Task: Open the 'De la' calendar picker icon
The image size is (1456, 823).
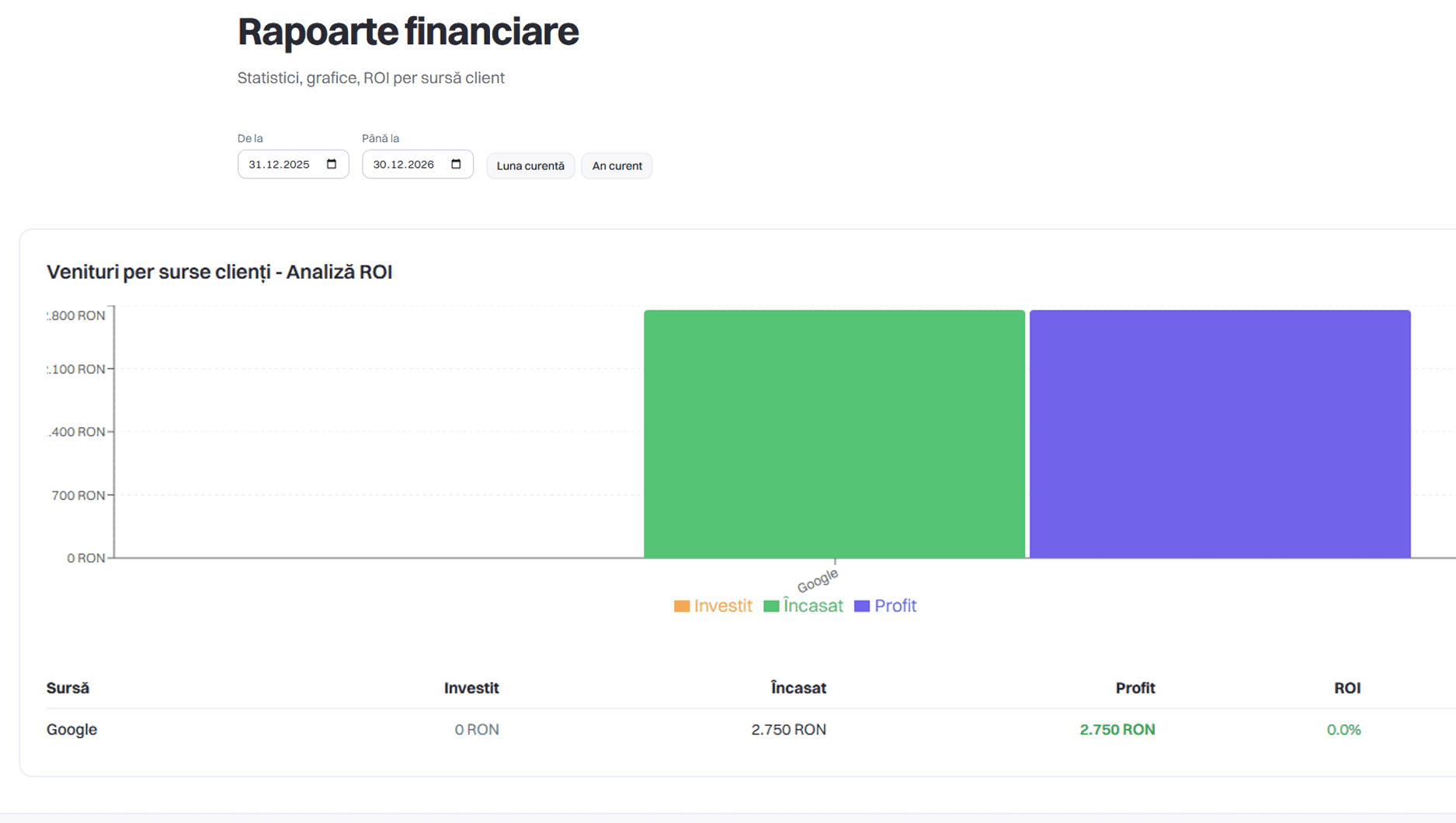Action: [x=332, y=164]
